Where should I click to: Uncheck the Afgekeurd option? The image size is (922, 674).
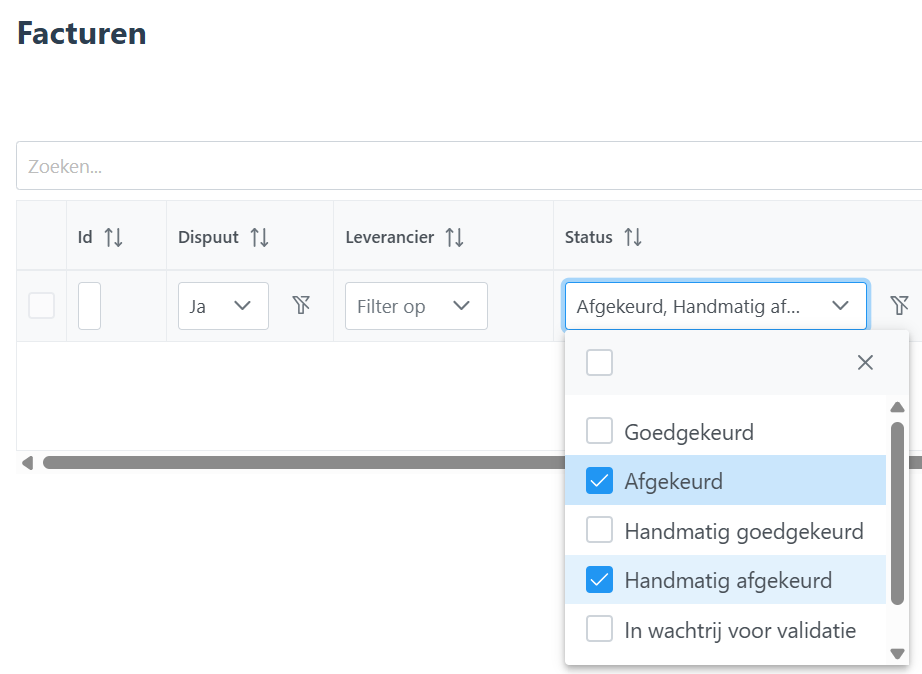[x=599, y=481]
